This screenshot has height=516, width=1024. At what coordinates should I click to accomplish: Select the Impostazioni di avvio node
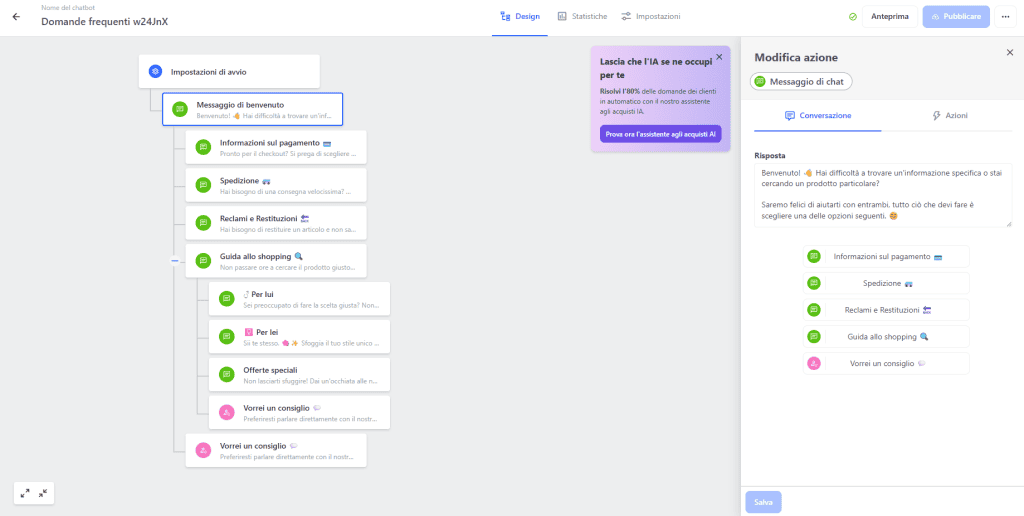(x=229, y=72)
